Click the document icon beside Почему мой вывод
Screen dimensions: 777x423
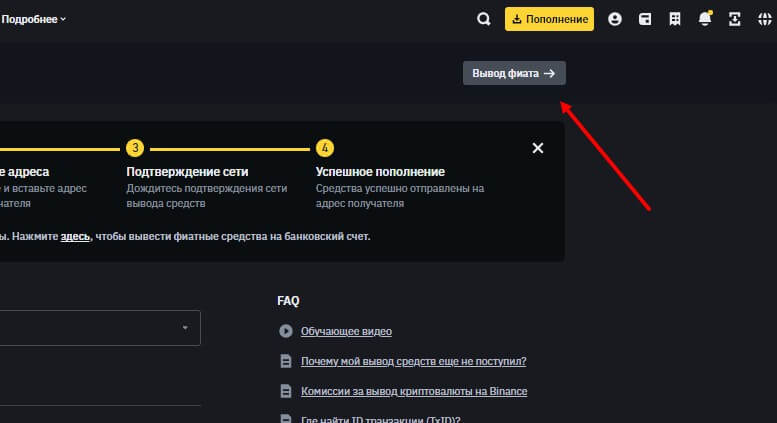coord(286,361)
